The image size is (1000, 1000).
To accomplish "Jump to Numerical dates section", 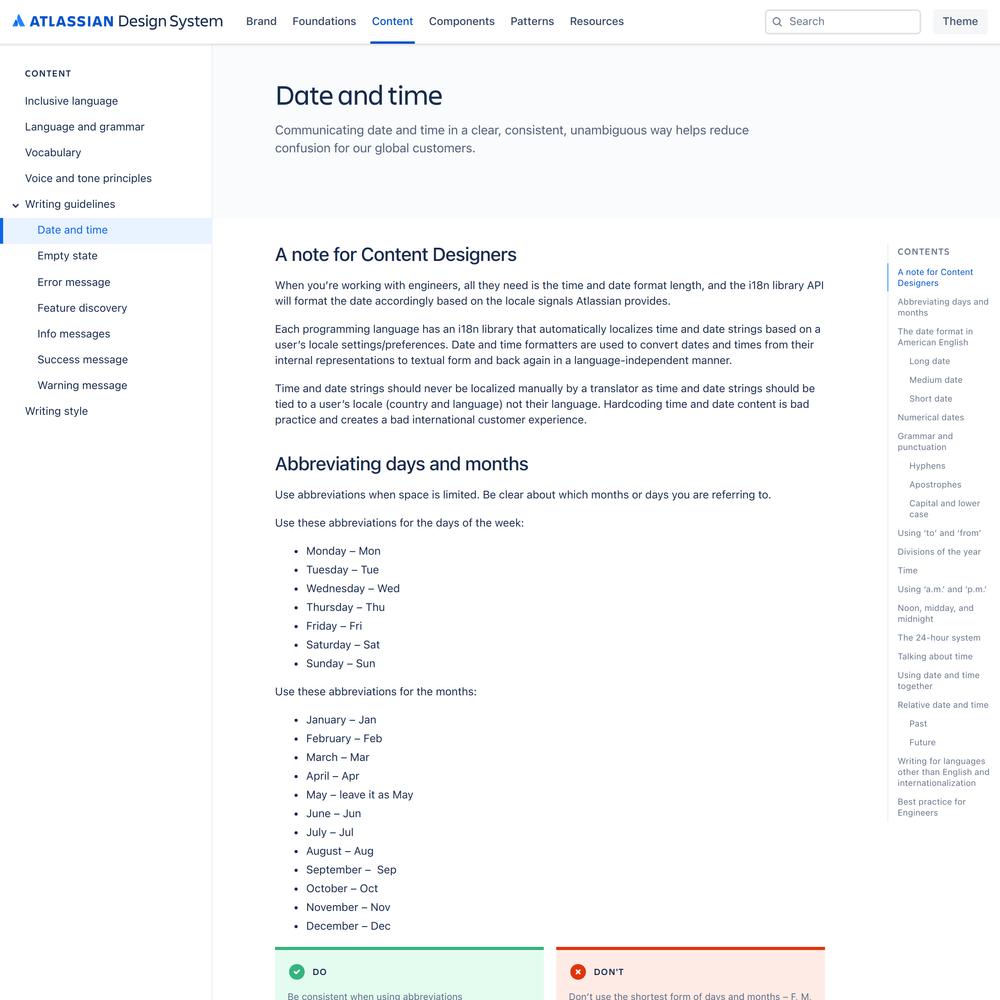I will point(930,418).
